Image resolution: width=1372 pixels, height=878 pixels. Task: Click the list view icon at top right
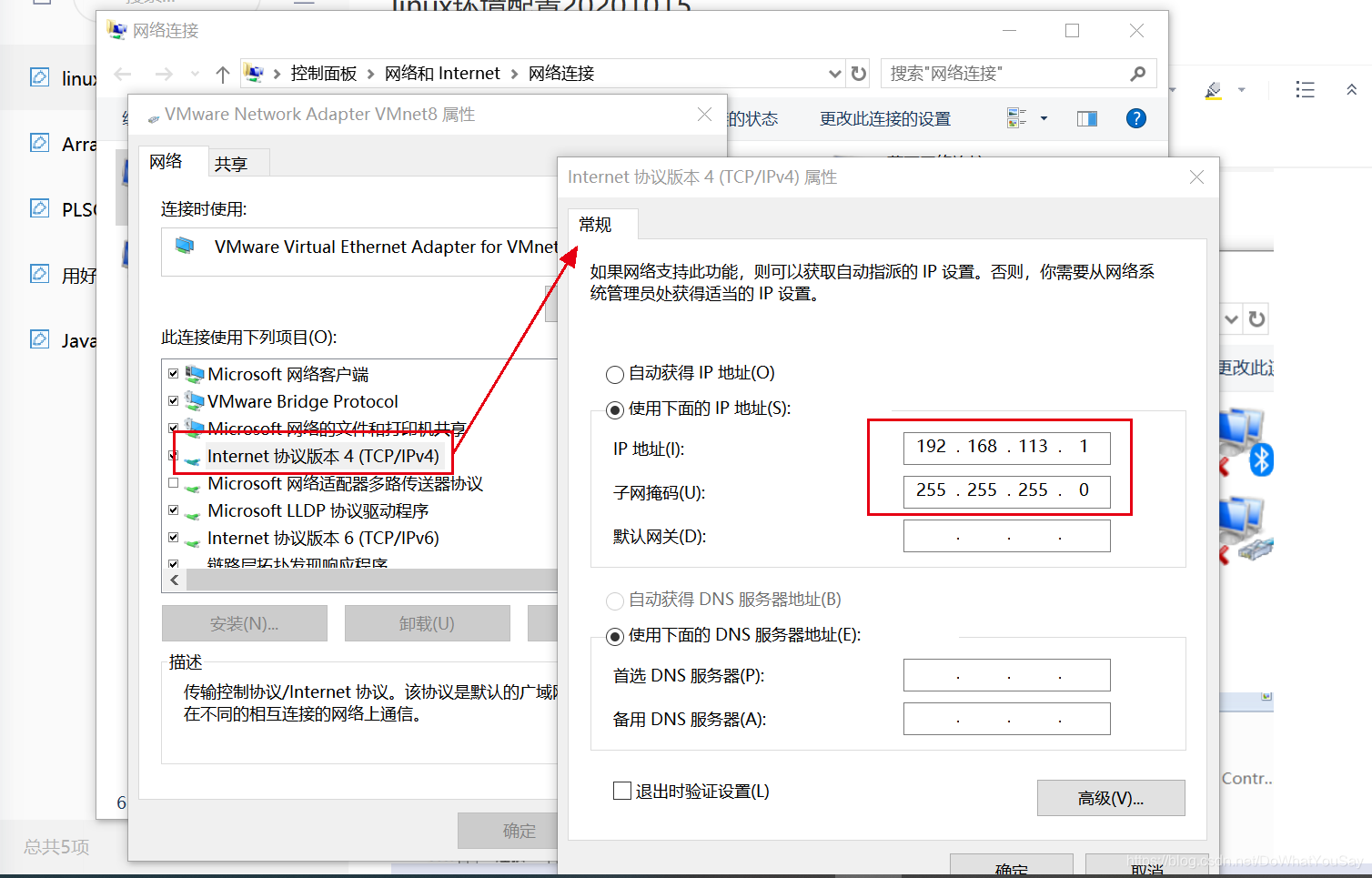(1305, 89)
